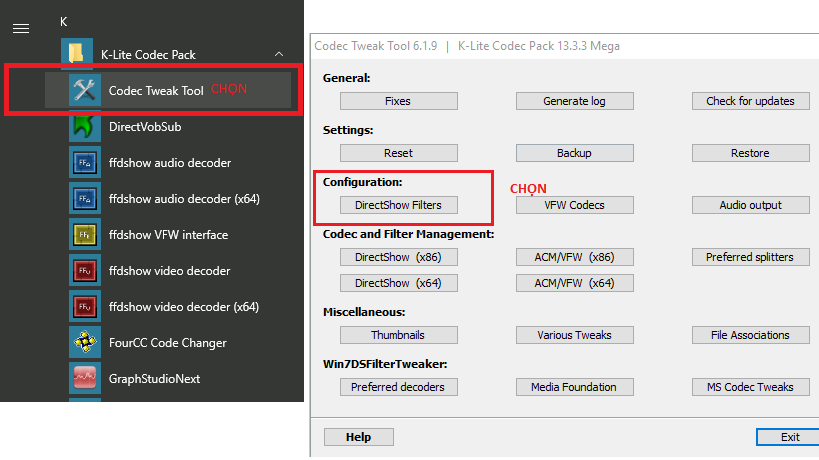Open FourCC Code Changer text entry
This screenshot has height=460, width=819.
(168, 343)
